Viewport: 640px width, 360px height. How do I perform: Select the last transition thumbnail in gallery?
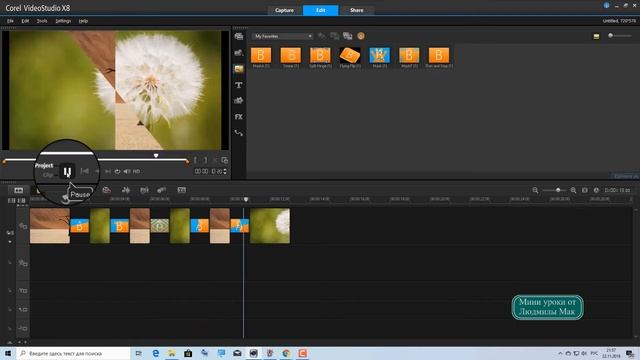pos(439,56)
